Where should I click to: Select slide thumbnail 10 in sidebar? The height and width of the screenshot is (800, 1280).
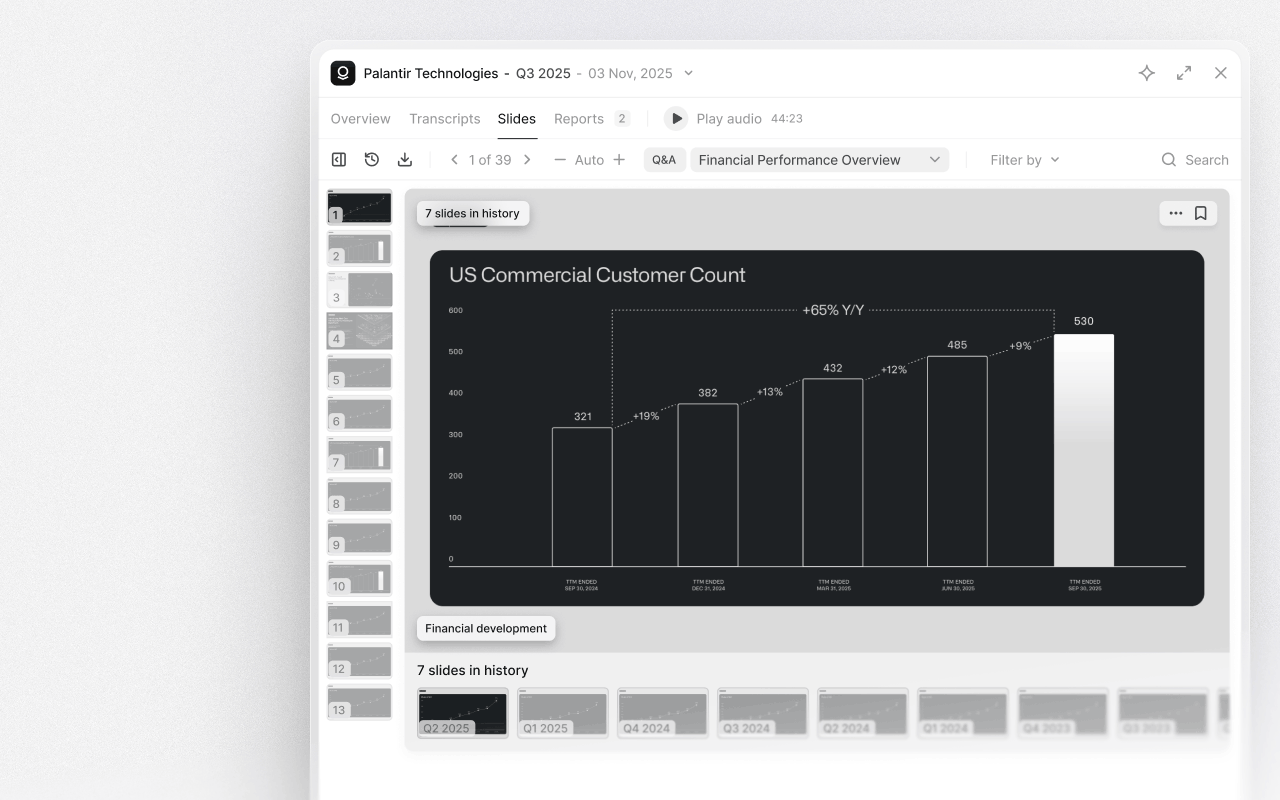pos(360,579)
